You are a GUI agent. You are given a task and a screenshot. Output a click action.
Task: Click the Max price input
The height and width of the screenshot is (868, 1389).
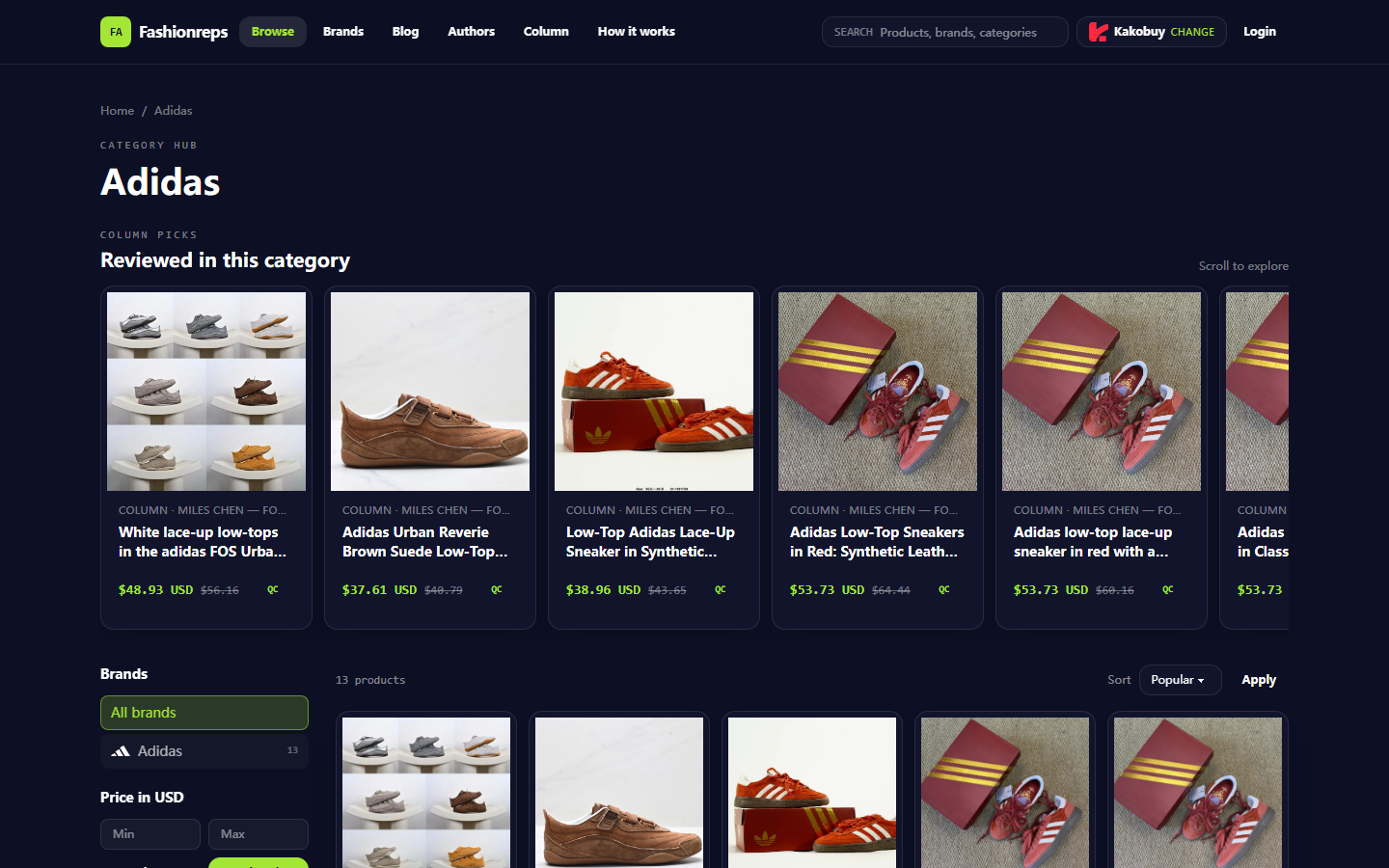259,834
